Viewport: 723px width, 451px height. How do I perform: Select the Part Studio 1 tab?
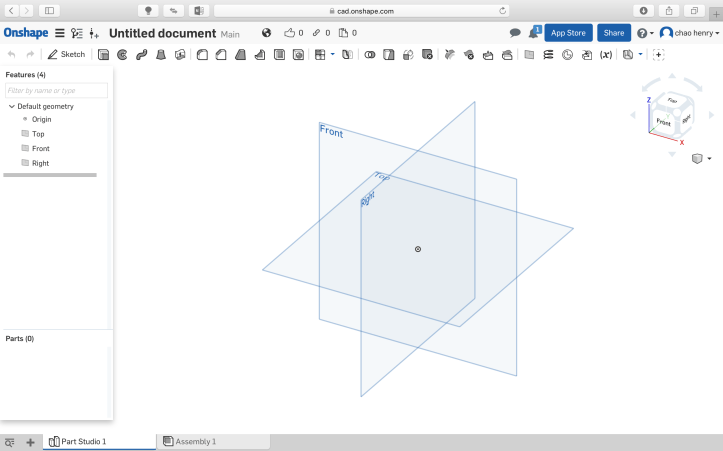pos(83,441)
